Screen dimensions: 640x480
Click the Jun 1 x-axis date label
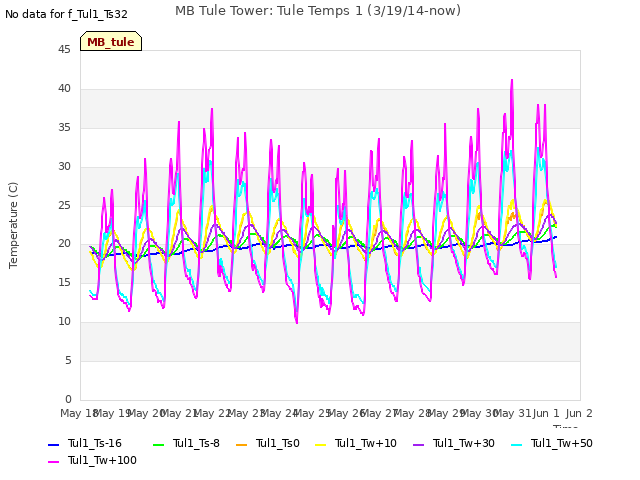(x=546, y=413)
